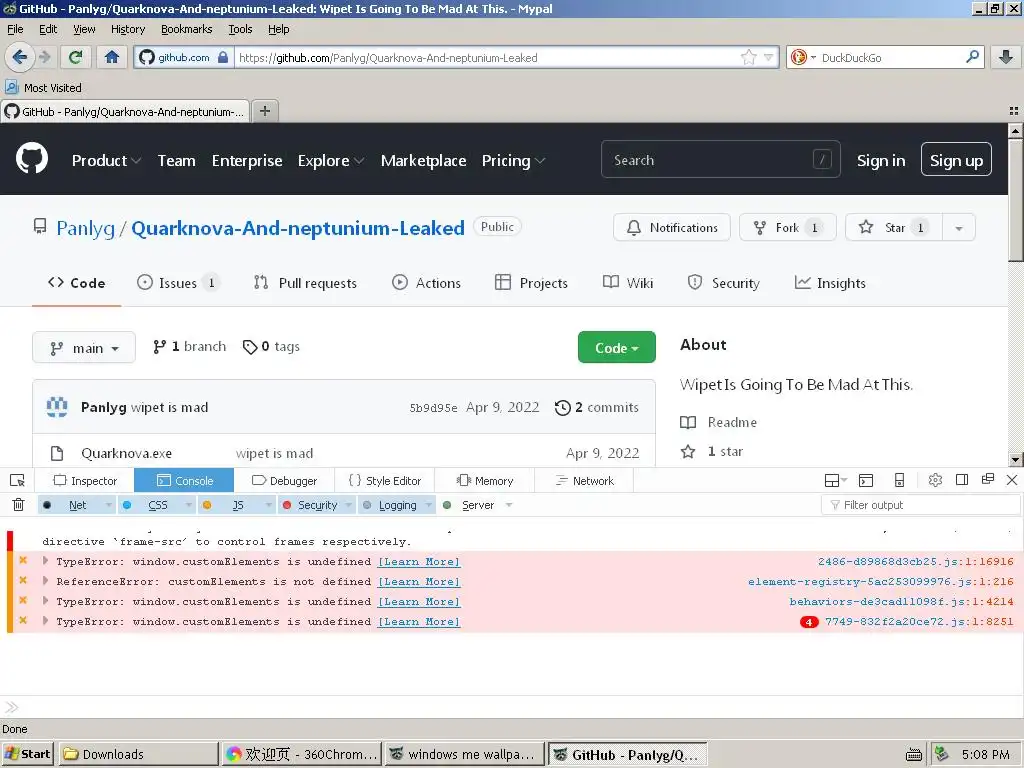Viewport: 1024px width, 768px height.
Task: Open the main branch dropdown
Action: 84,347
